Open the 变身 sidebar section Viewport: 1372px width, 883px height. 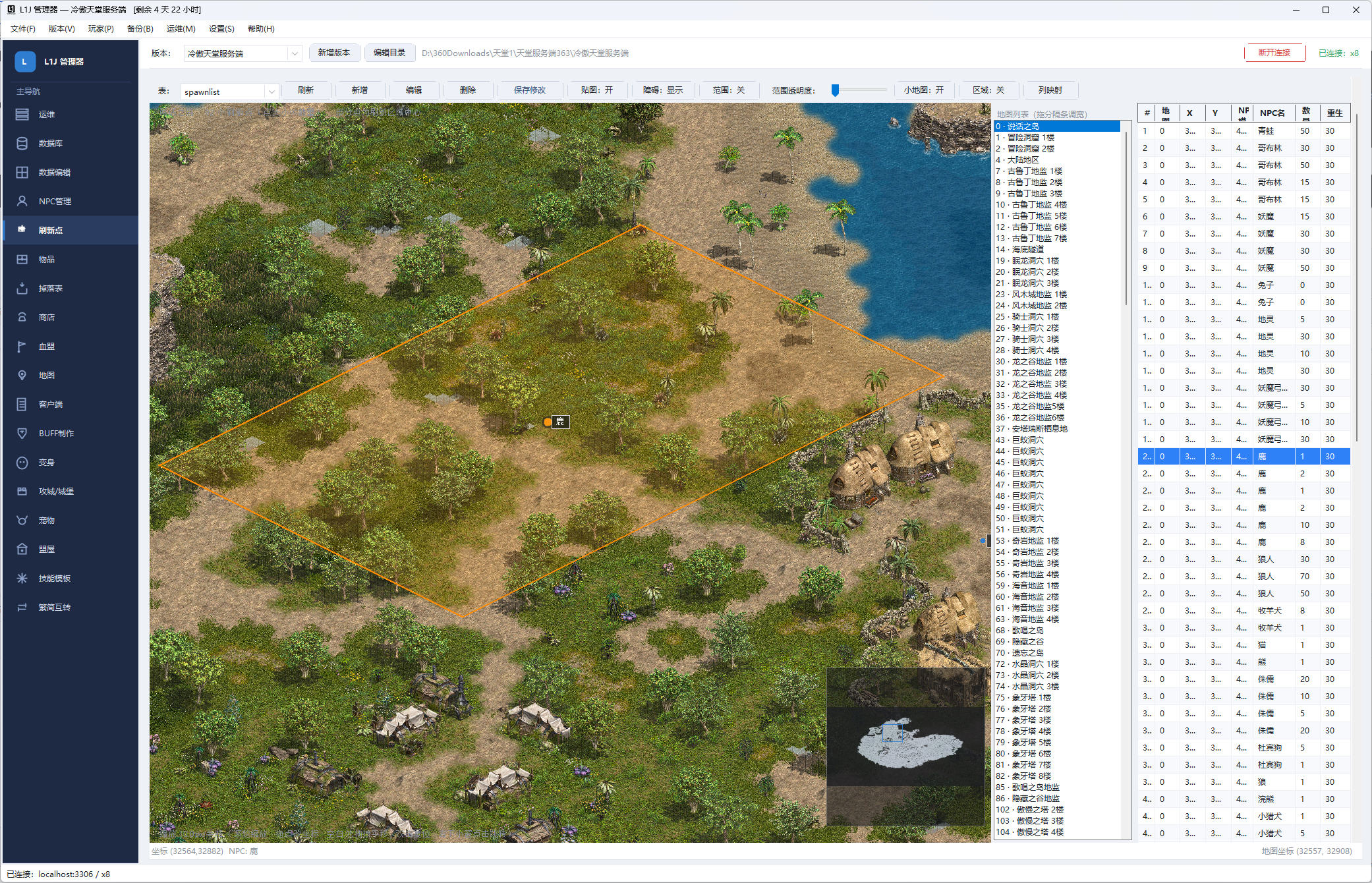pyautogui.click(x=71, y=463)
